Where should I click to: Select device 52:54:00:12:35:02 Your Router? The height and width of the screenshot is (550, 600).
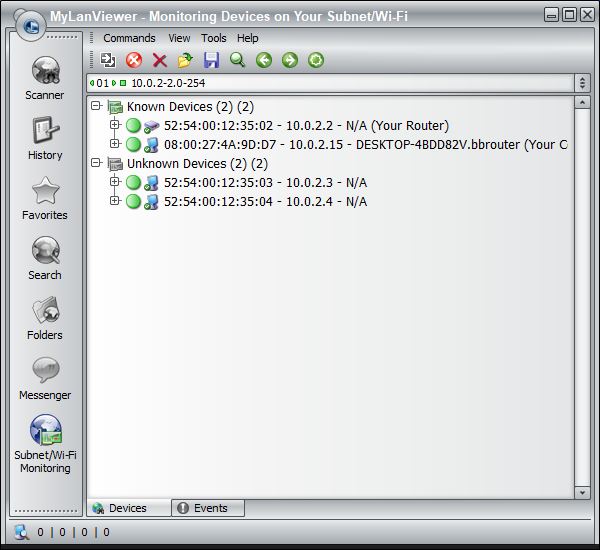pyautogui.click(x=306, y=126)
